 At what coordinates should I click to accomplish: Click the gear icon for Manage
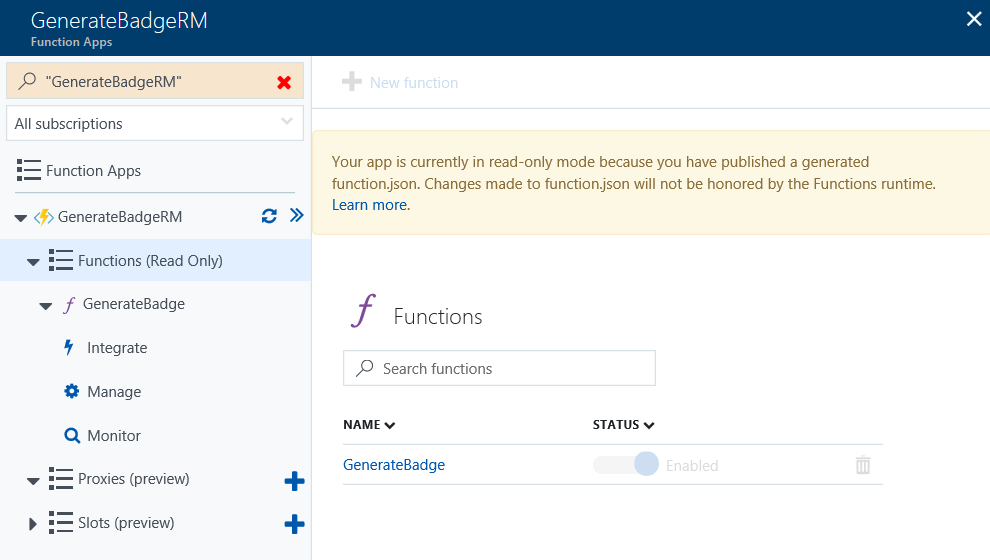tap(71, 392)
